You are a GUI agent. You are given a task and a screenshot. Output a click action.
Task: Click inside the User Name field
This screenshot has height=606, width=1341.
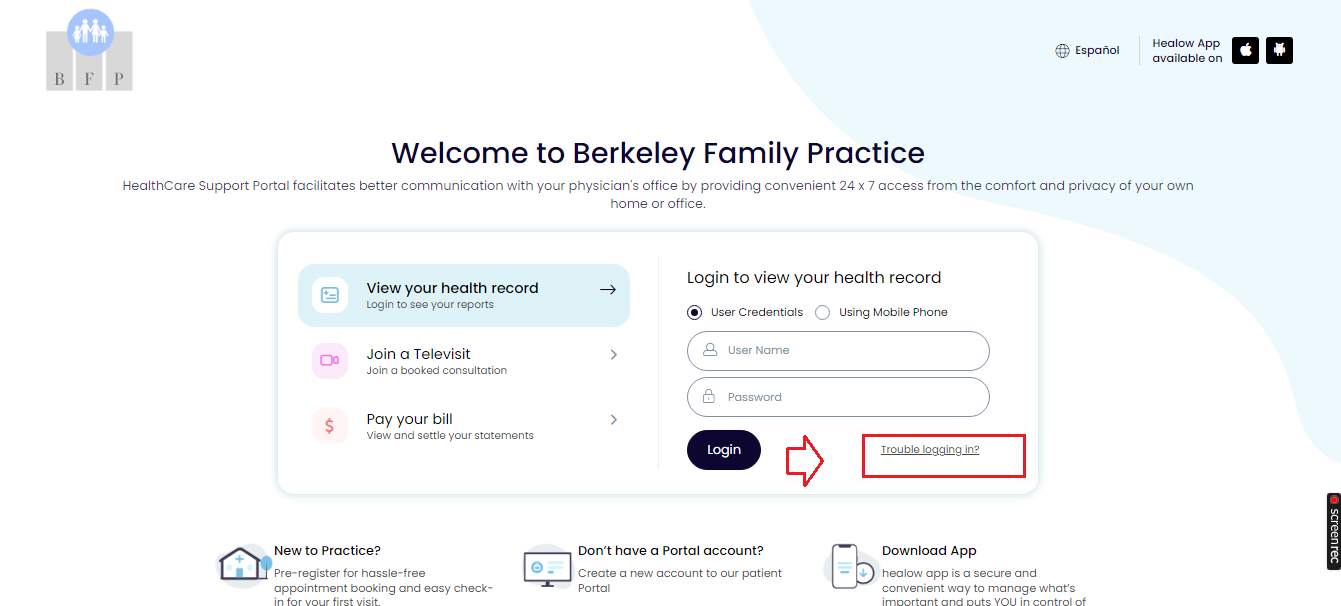[x=838, y=350]
